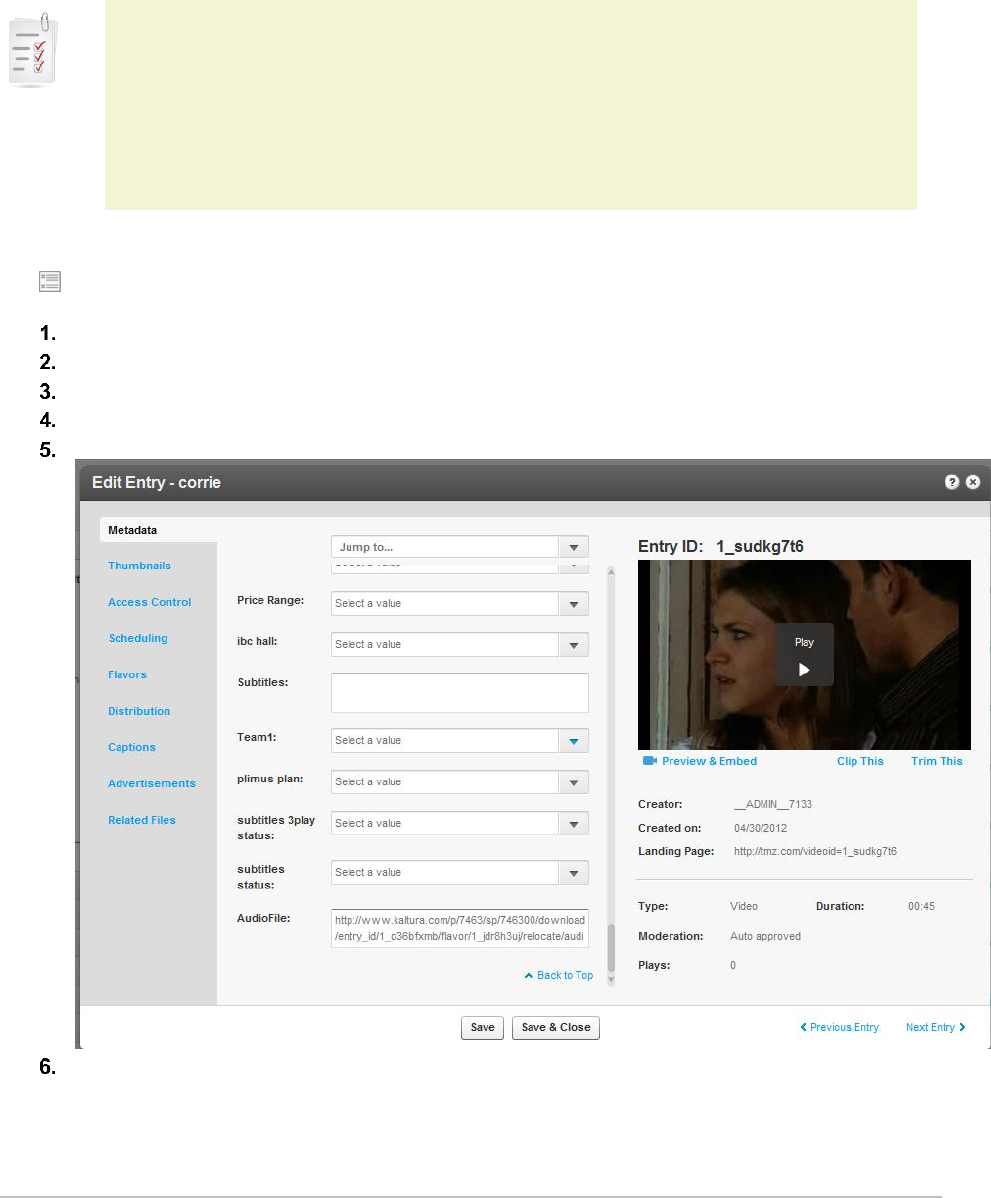This screenshot has width=991, height=1198.
Task: Click the scrollbar up arrow in metadata panel
Action: 610,571
